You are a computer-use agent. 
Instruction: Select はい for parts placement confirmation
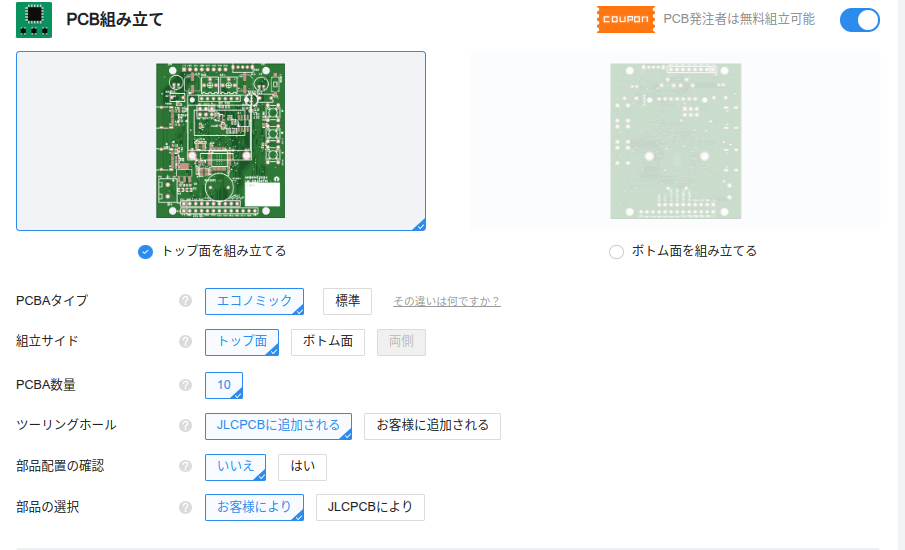point(302,467)
